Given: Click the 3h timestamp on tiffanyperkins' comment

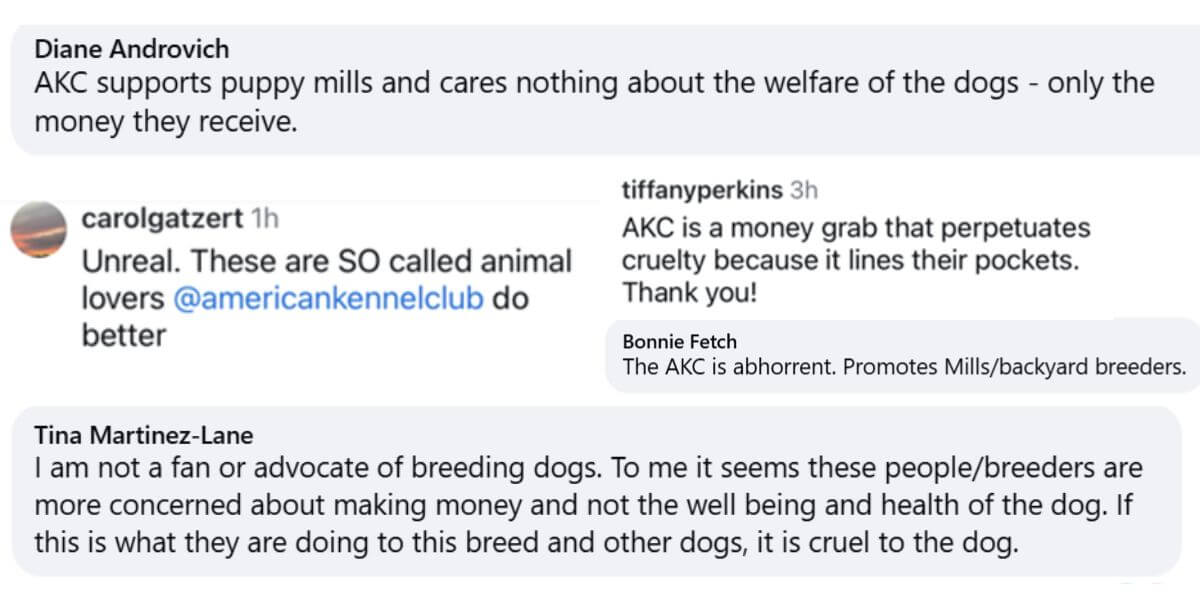Looking at the screenshot, I should pyautogui.click(x=803, y=190).
